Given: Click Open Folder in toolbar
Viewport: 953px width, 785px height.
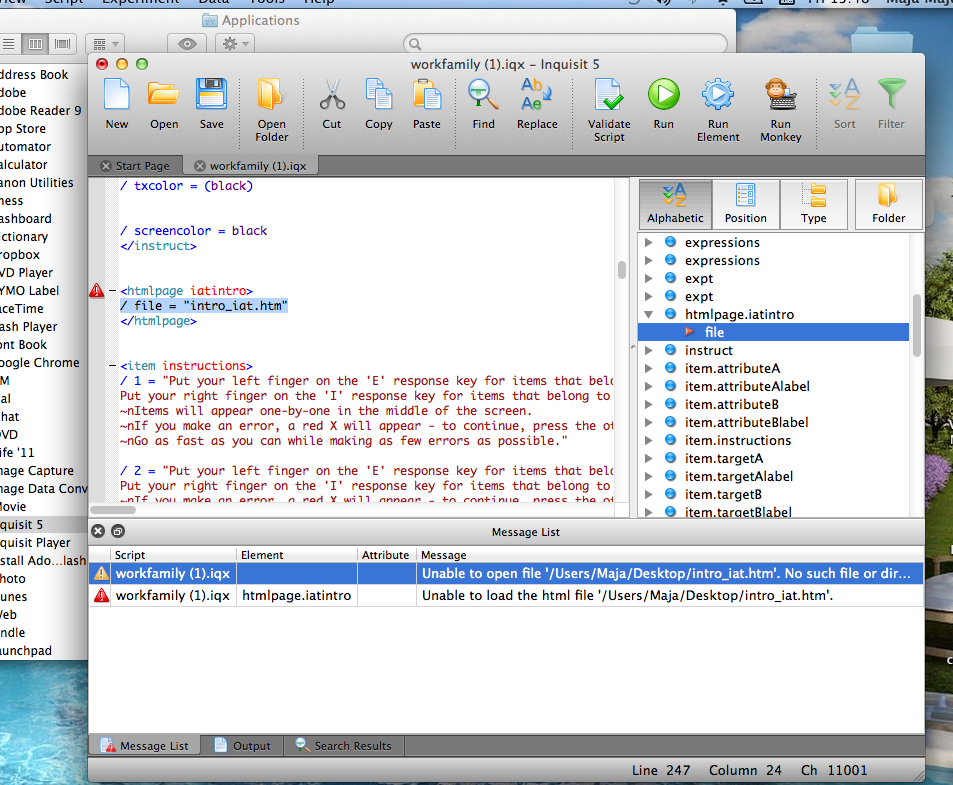Looking at the screenshot, I should [271, 110].
